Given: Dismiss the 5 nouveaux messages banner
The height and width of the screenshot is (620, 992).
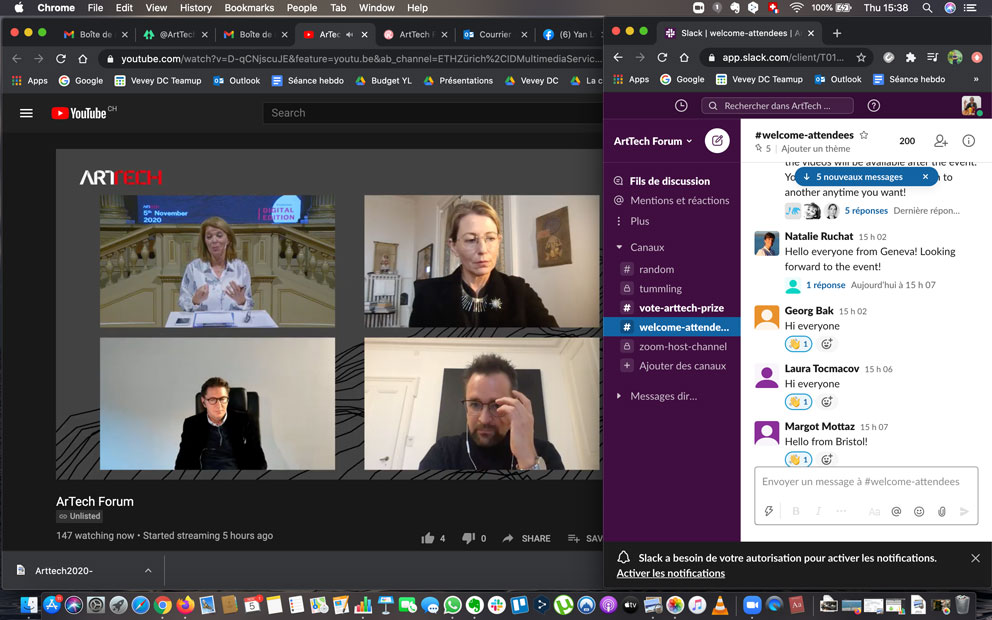Looking at the screenshot, I should [x=925, y=177].
